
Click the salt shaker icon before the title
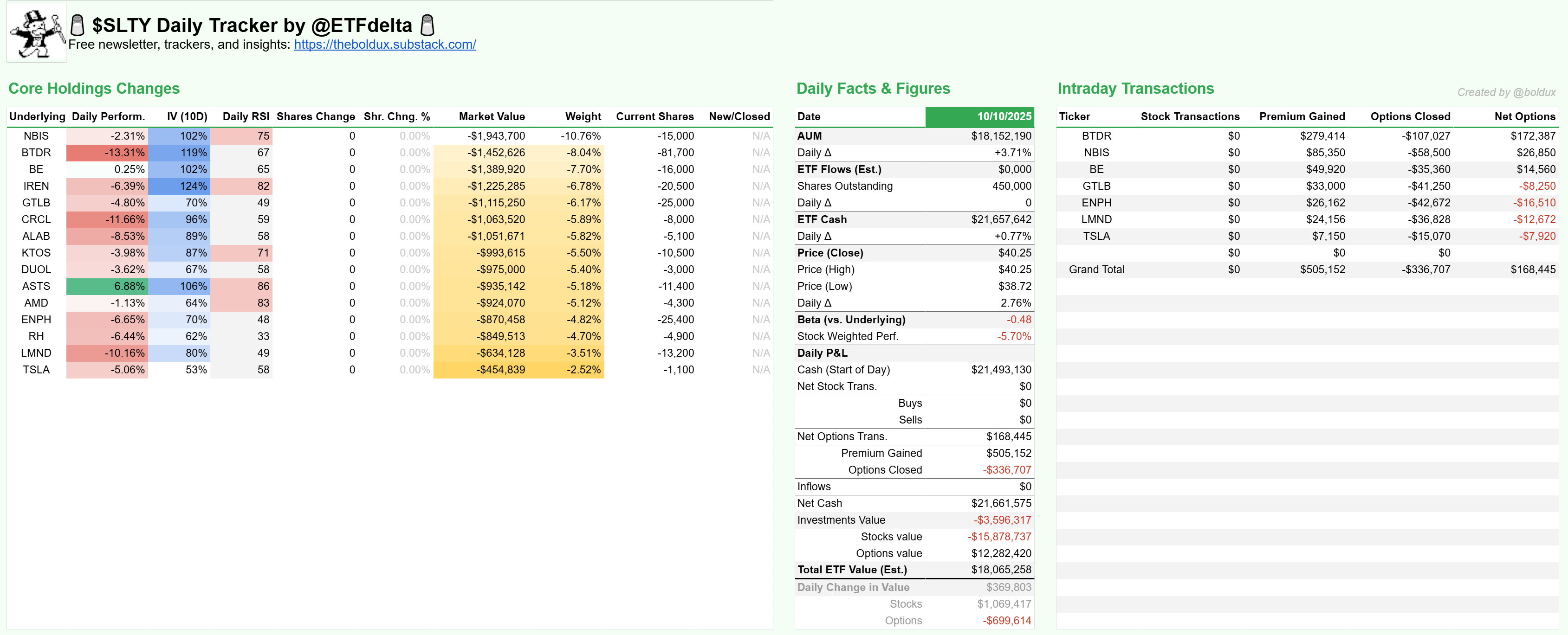pos(78,26)
